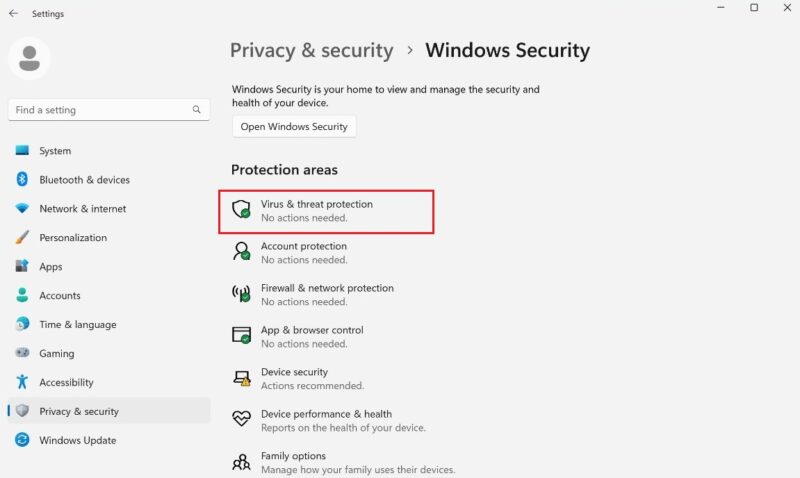Open the System settings page
This screenshot has height=478, width=800.
(x=55, y=151)
